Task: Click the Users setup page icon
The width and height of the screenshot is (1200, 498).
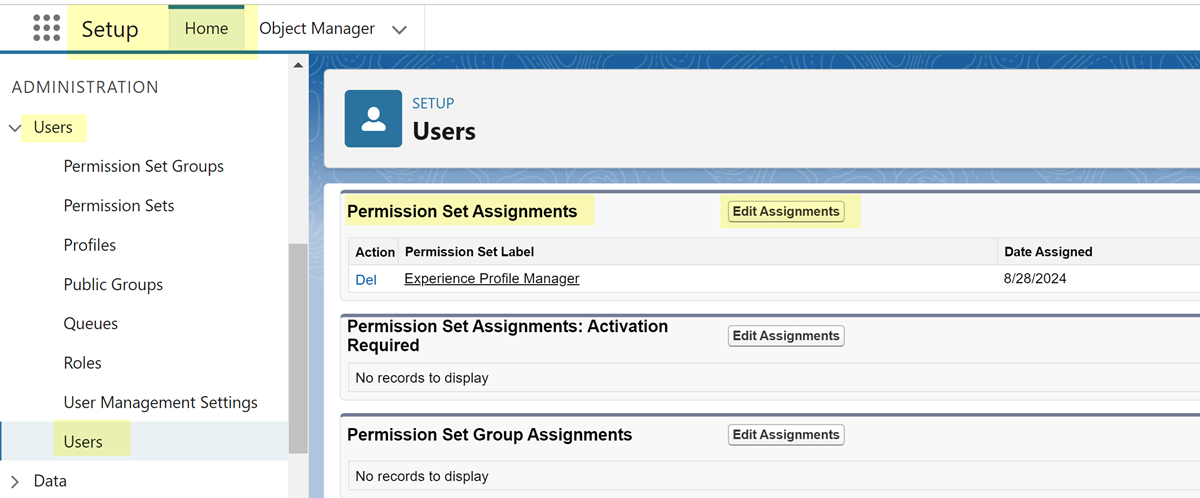Action: coord(373,119)
